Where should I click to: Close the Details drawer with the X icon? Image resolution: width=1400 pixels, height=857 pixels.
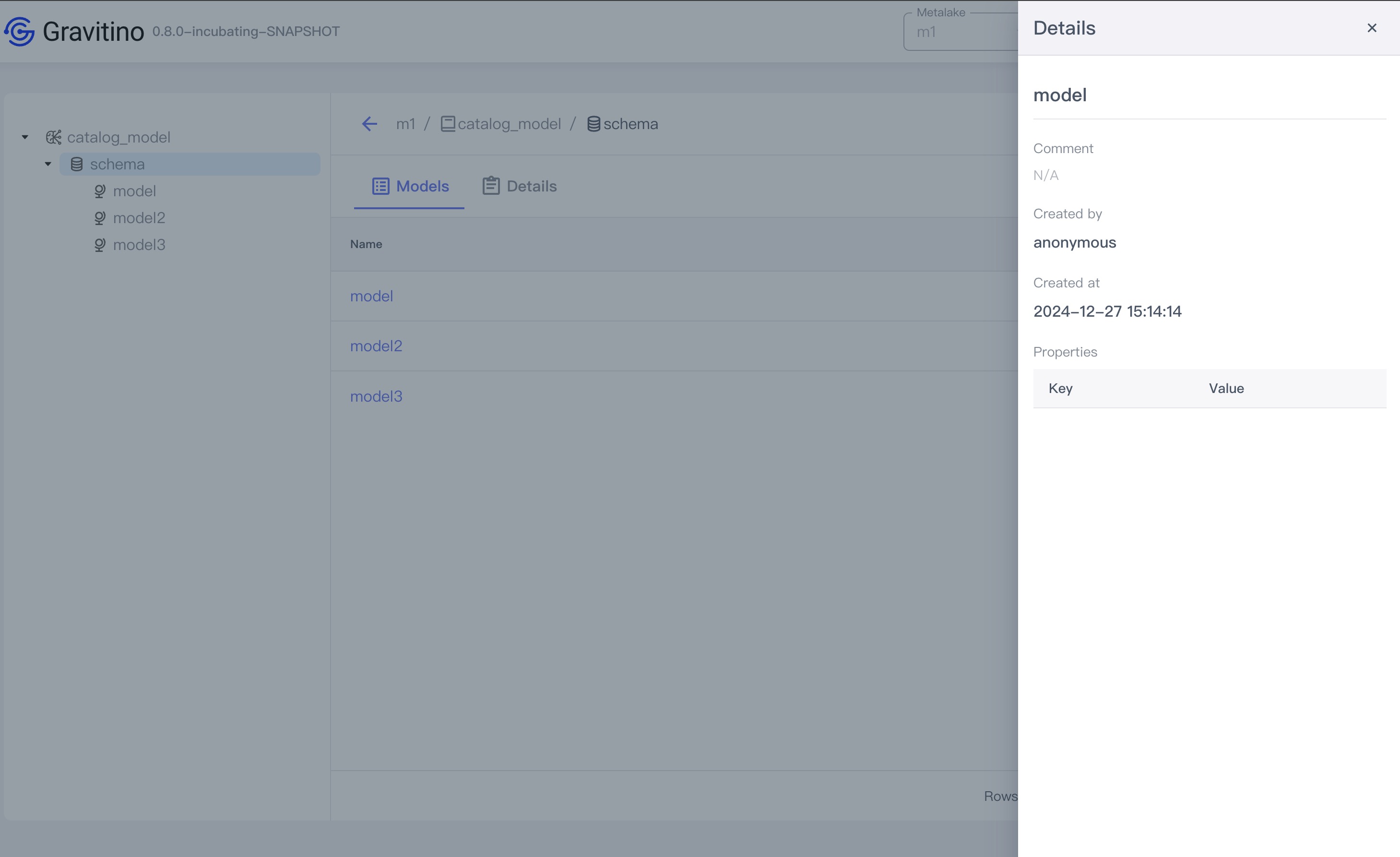tap(1371, 28)
